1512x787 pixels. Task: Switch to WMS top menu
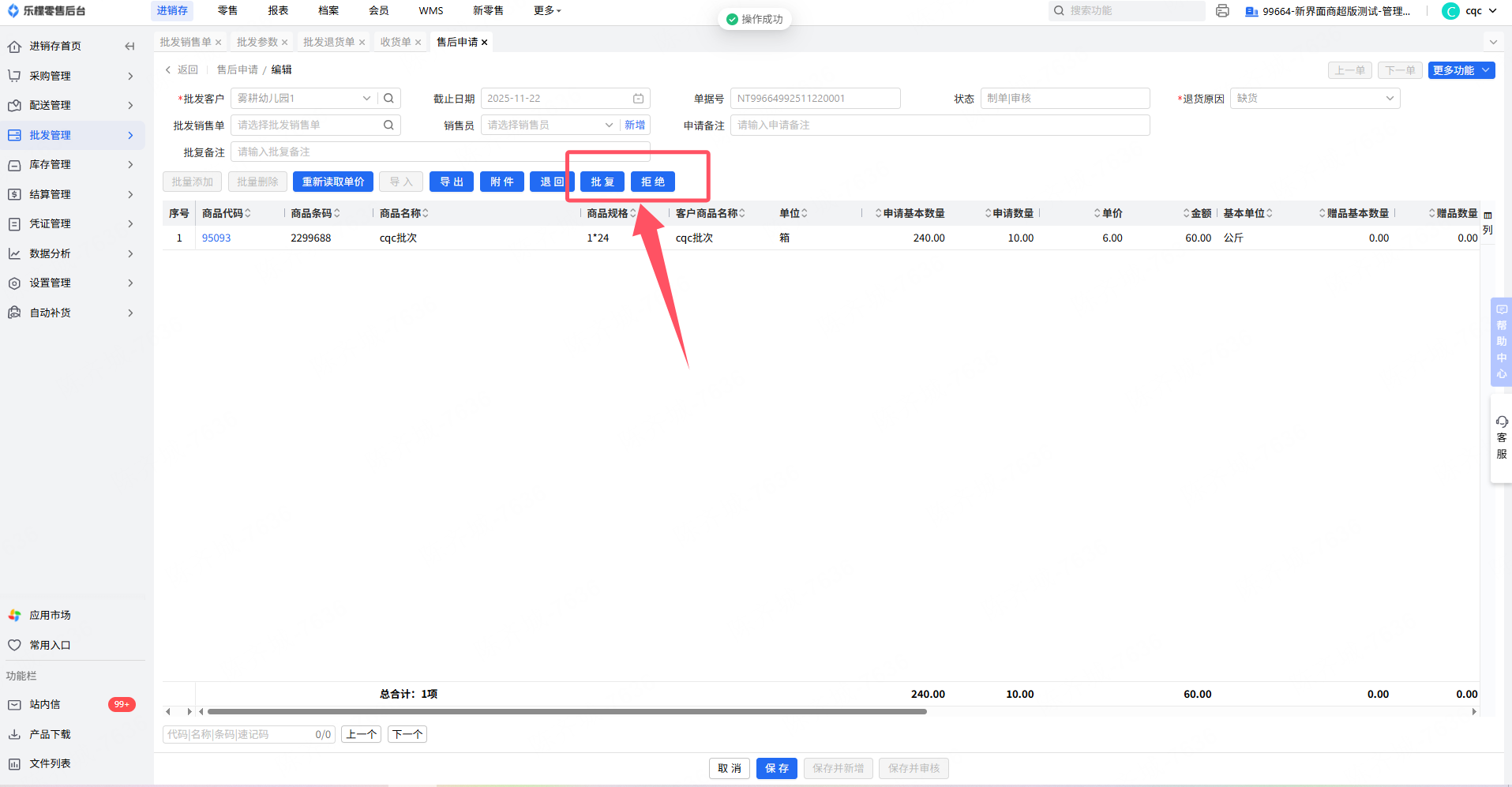pos(431,11)
